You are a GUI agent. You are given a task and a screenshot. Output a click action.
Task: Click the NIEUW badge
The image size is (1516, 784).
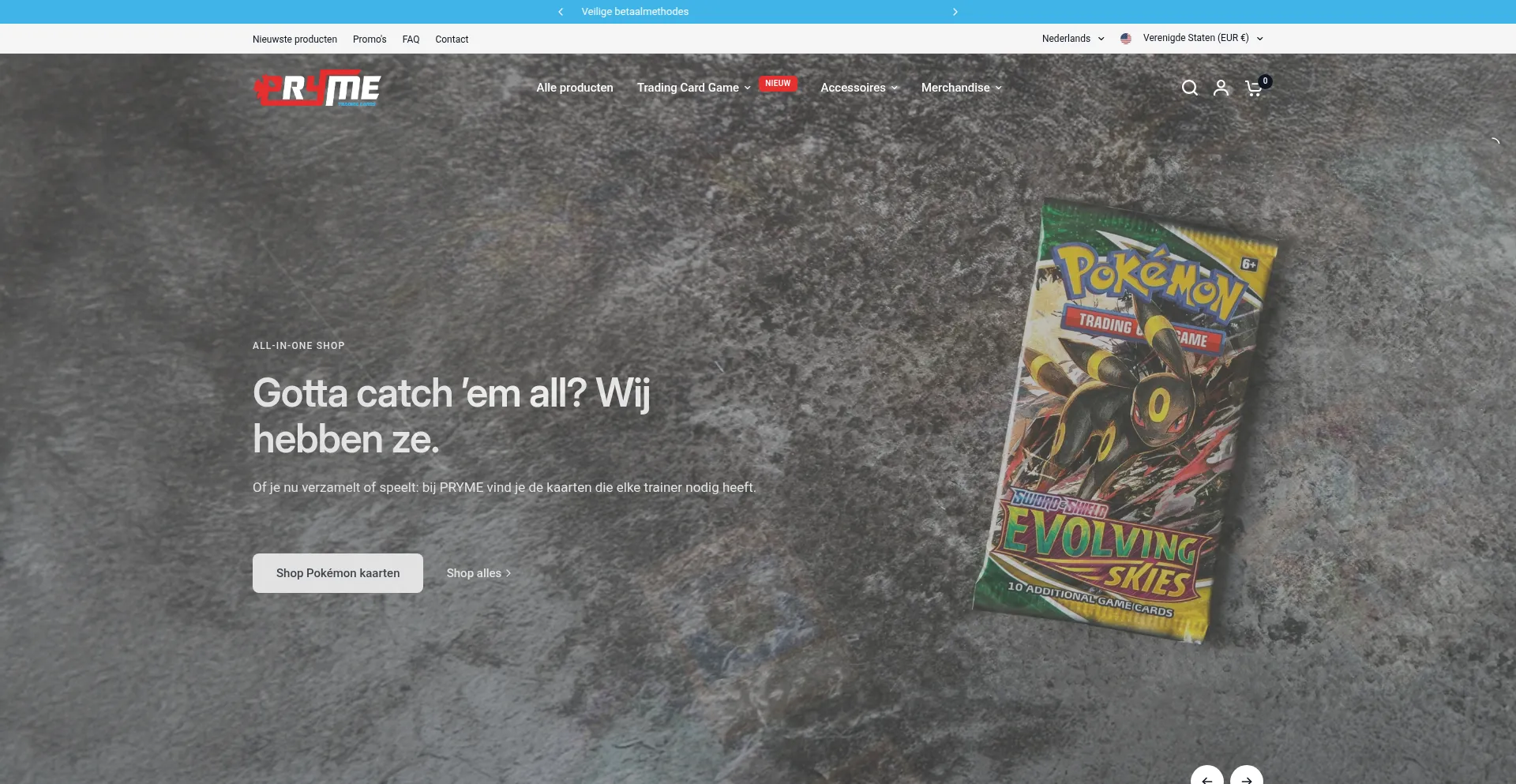[778, 84]
